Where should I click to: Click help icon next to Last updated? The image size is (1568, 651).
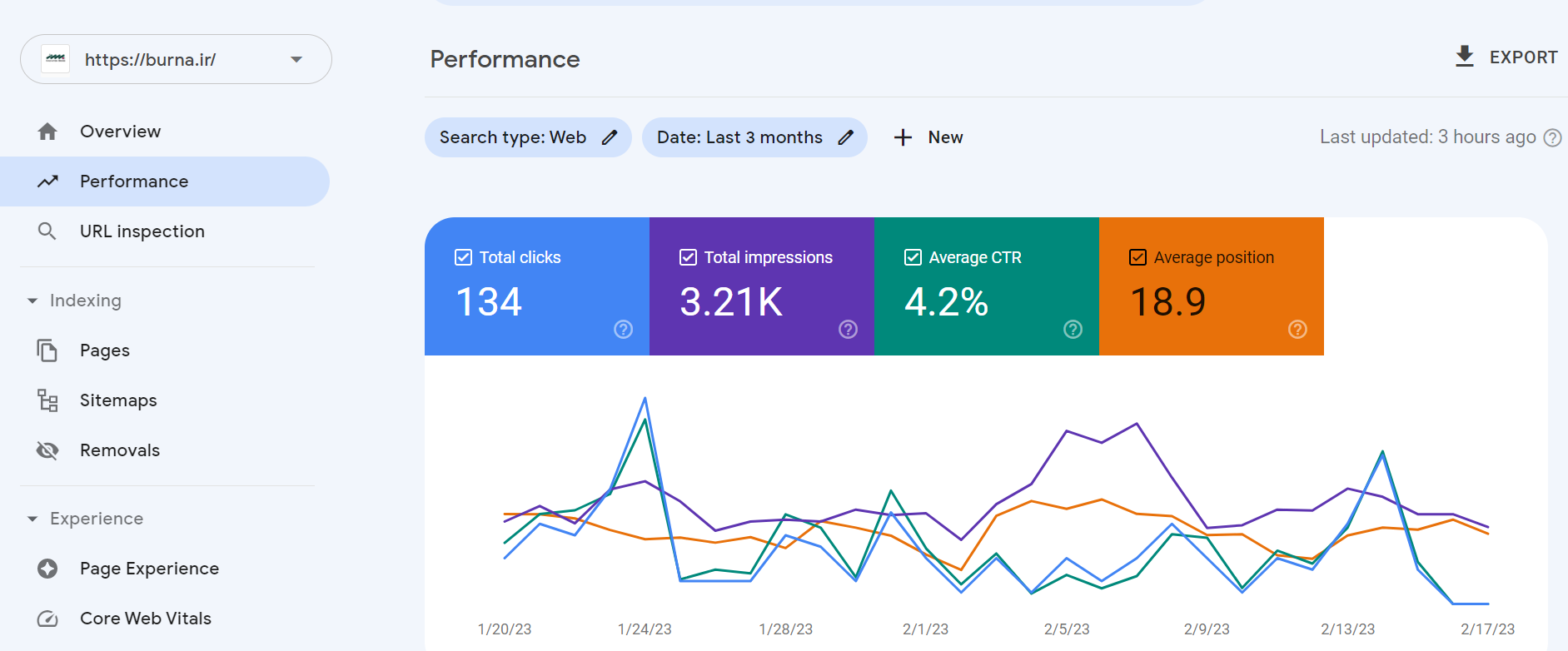point(1552,138)
